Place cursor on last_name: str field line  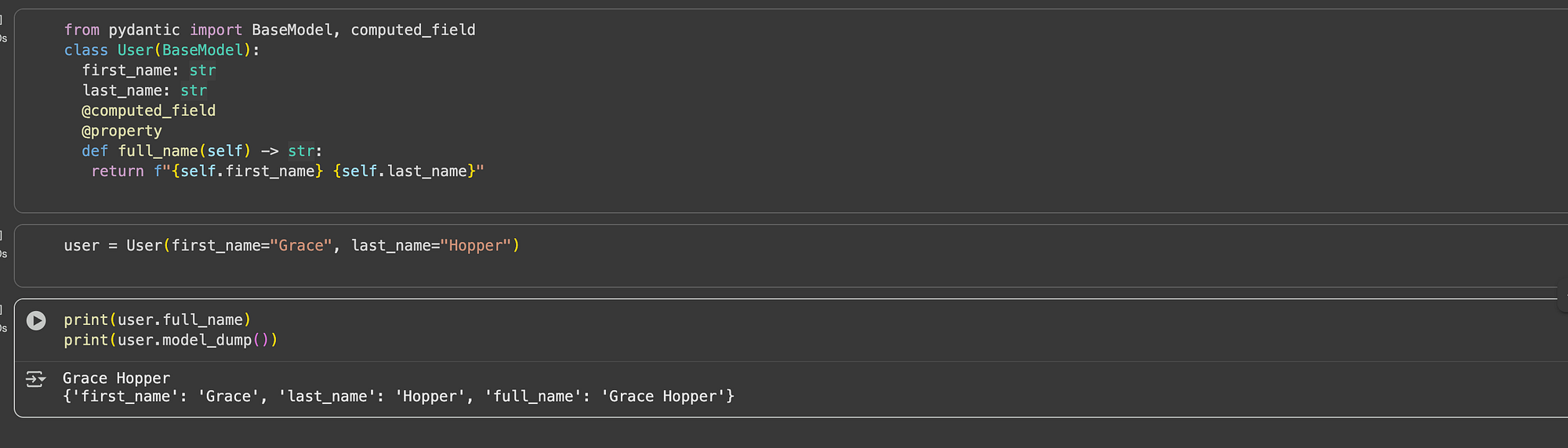(144, 91)
